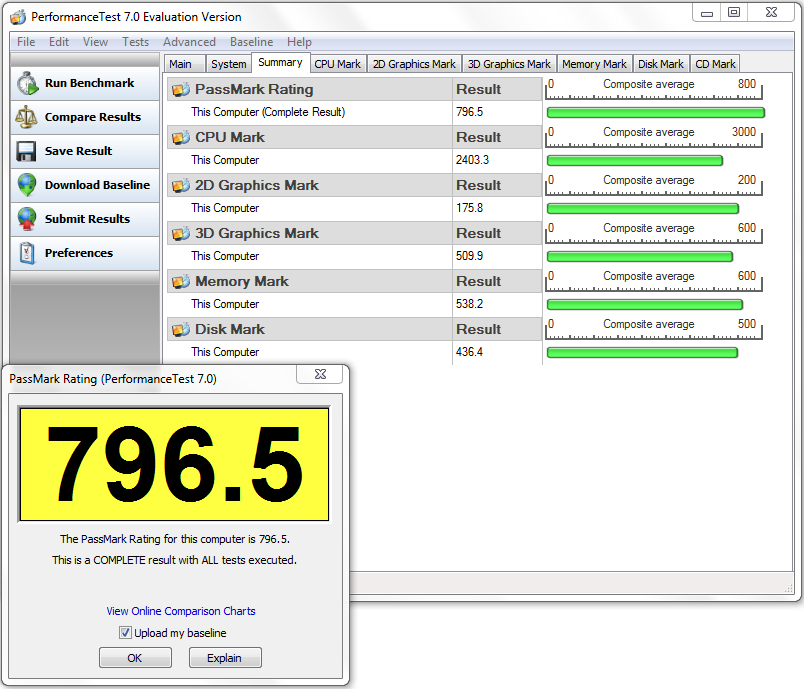Open the Help menu
Image resolution: width=804 pixels, height=689 pixels.
299,42
